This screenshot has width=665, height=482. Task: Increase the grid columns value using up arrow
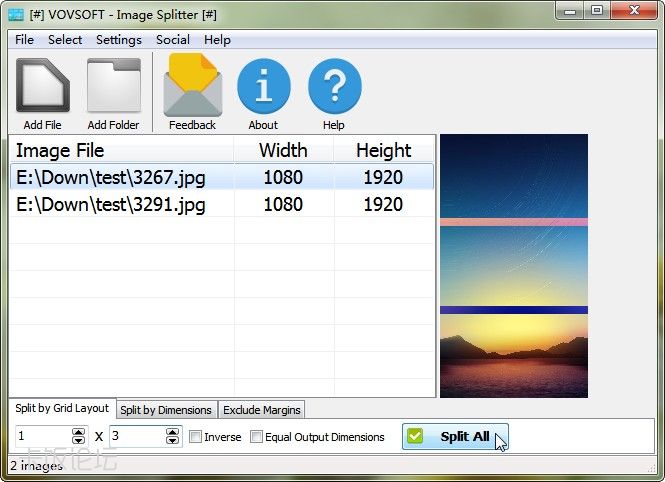[x=79, y=432]
